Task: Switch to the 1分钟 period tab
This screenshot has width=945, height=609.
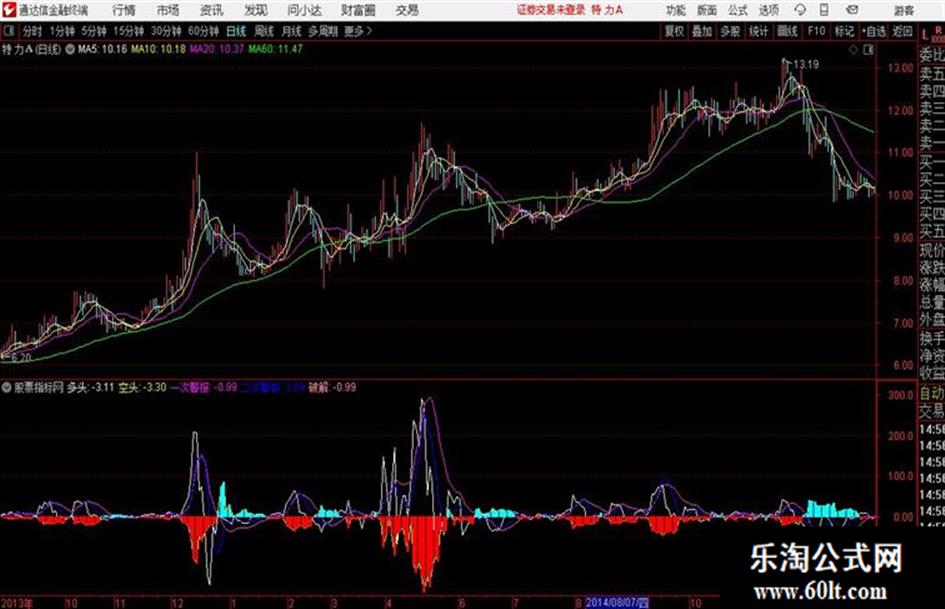Action: coord(62,31)
